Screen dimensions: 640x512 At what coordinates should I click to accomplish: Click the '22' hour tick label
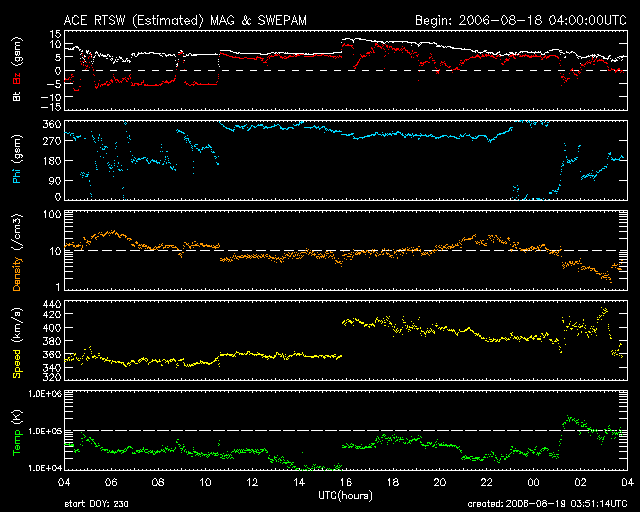[x=487, y=482]
